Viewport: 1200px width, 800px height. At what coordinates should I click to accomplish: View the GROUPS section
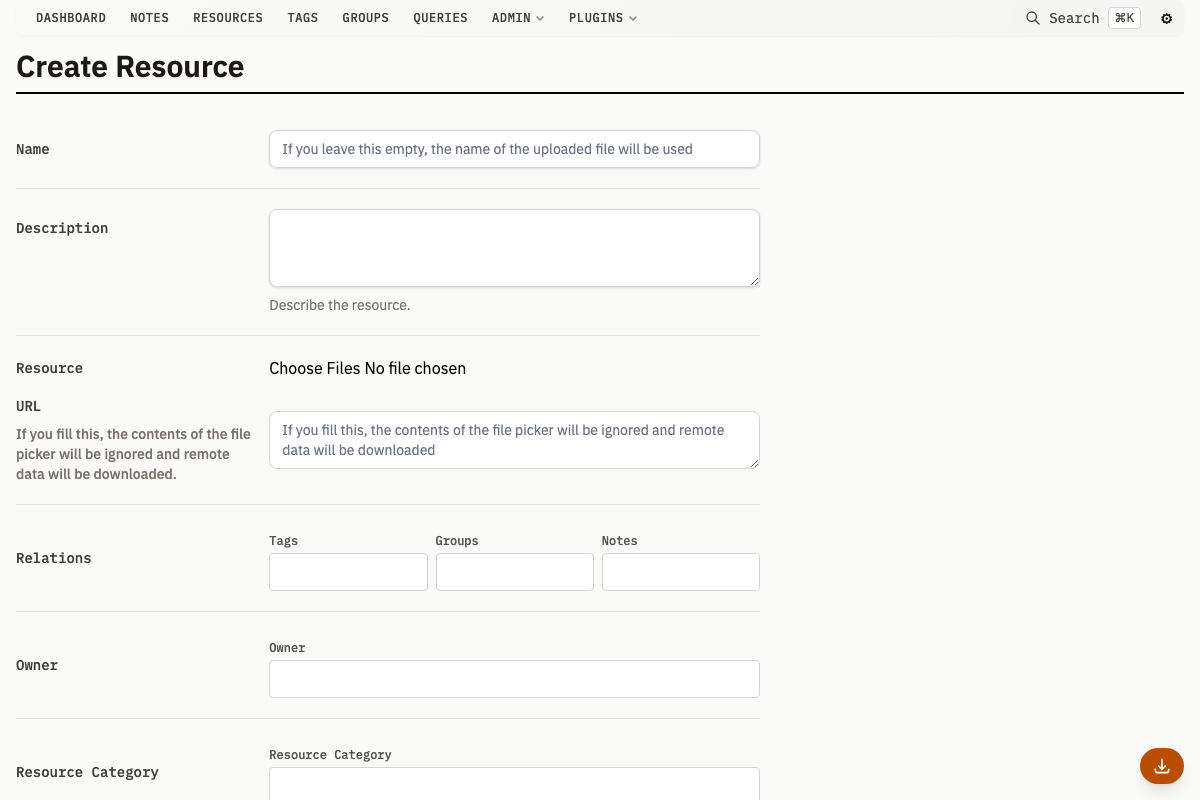(365, 17)
